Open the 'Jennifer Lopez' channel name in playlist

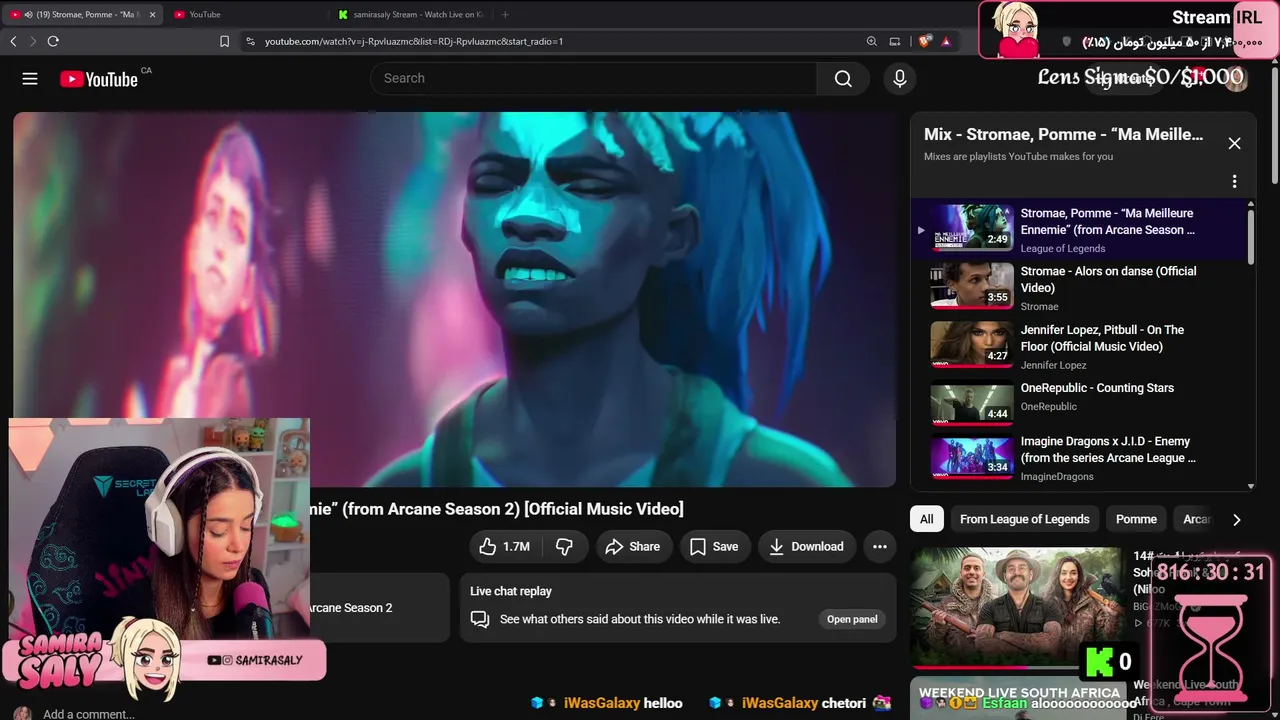coord(1053,365)
